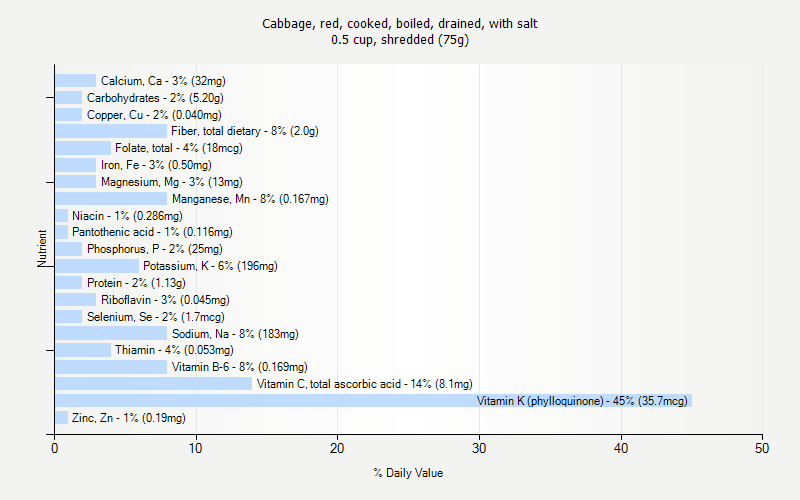Click the blue bar beside Manganese, Mn
The height and width of the screenshot is (500, 800).
click(111, 198)
